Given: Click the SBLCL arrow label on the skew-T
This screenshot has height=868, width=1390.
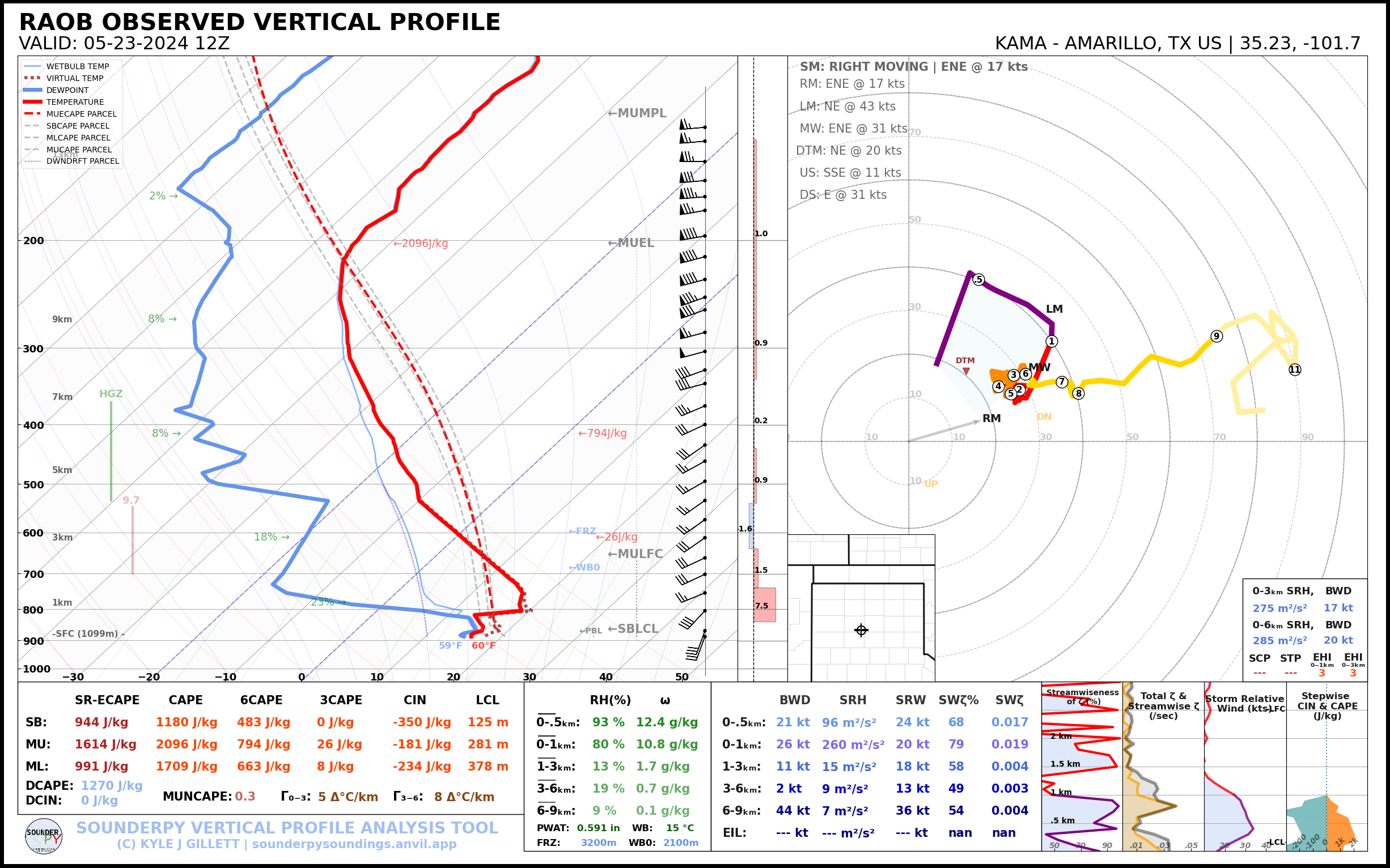Looking at the screenshot, I should (633, 629).
